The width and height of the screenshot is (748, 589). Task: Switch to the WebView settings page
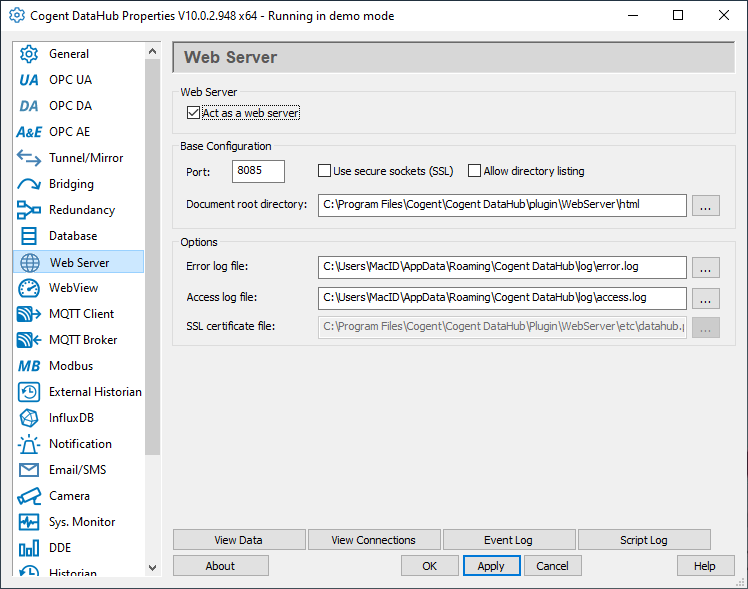[74, 288]
